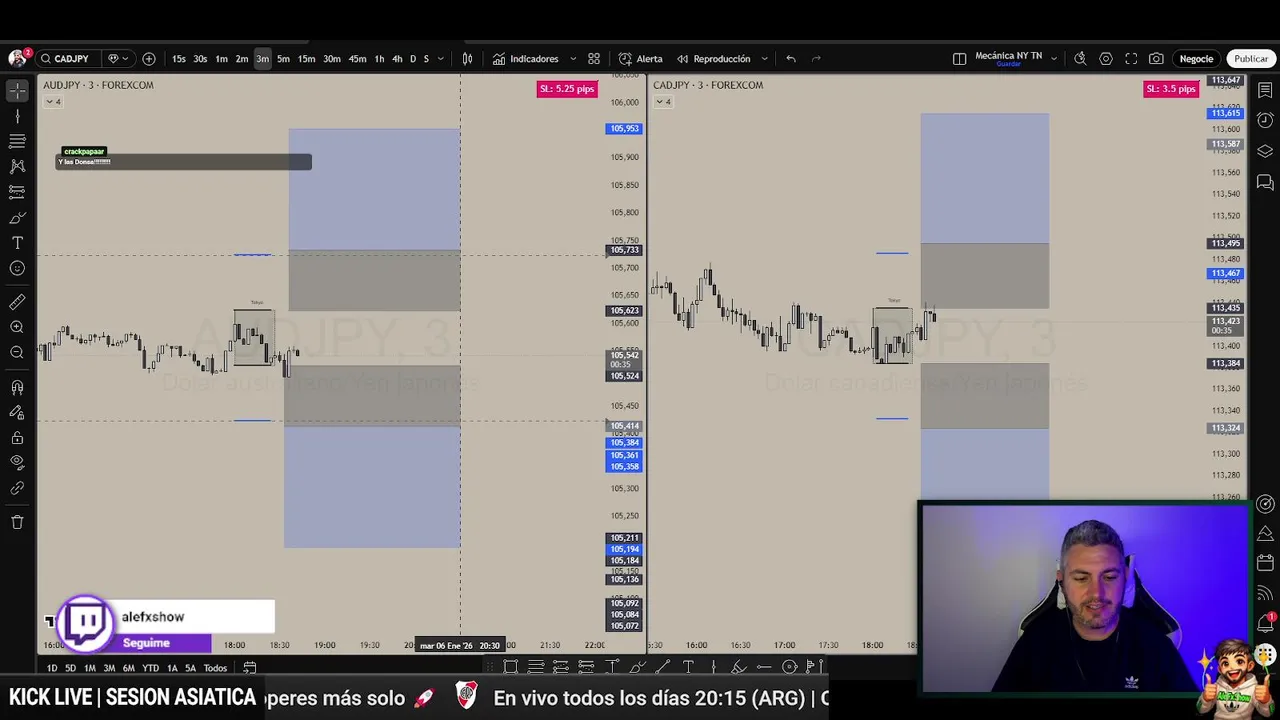Select the 30s timeframe
Image resolution: width=1280 pixels, height=720 pixels.
(200, 59)
